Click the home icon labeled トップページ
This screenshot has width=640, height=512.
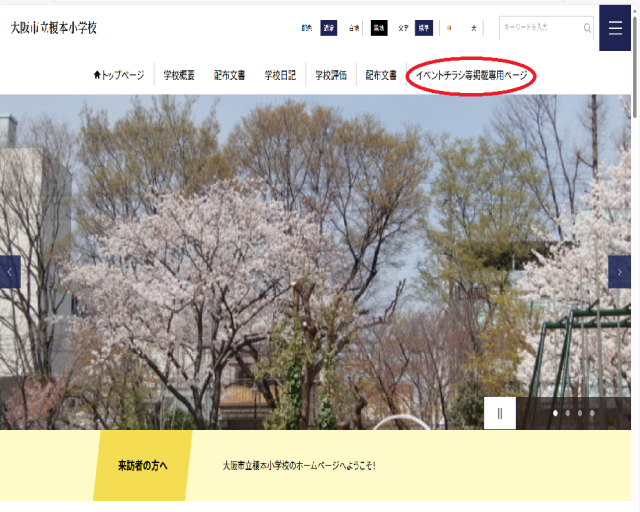(118, 75)
